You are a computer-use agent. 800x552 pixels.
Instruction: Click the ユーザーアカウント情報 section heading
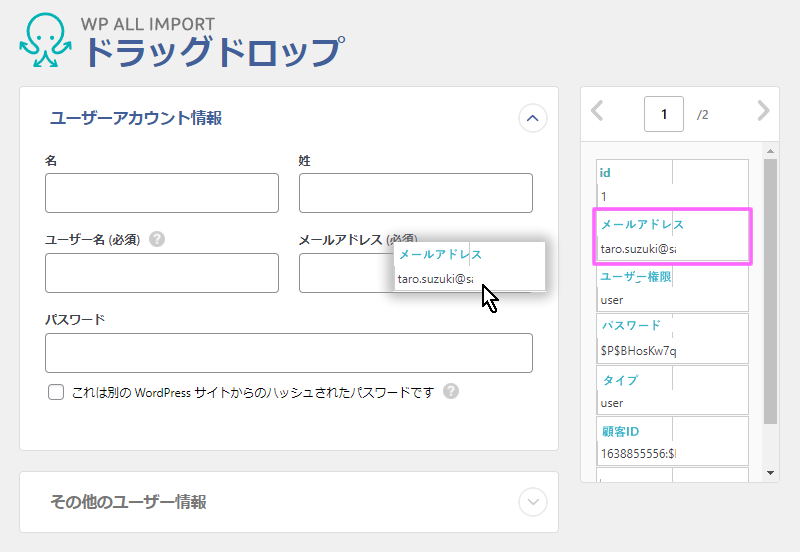point(136,118)
